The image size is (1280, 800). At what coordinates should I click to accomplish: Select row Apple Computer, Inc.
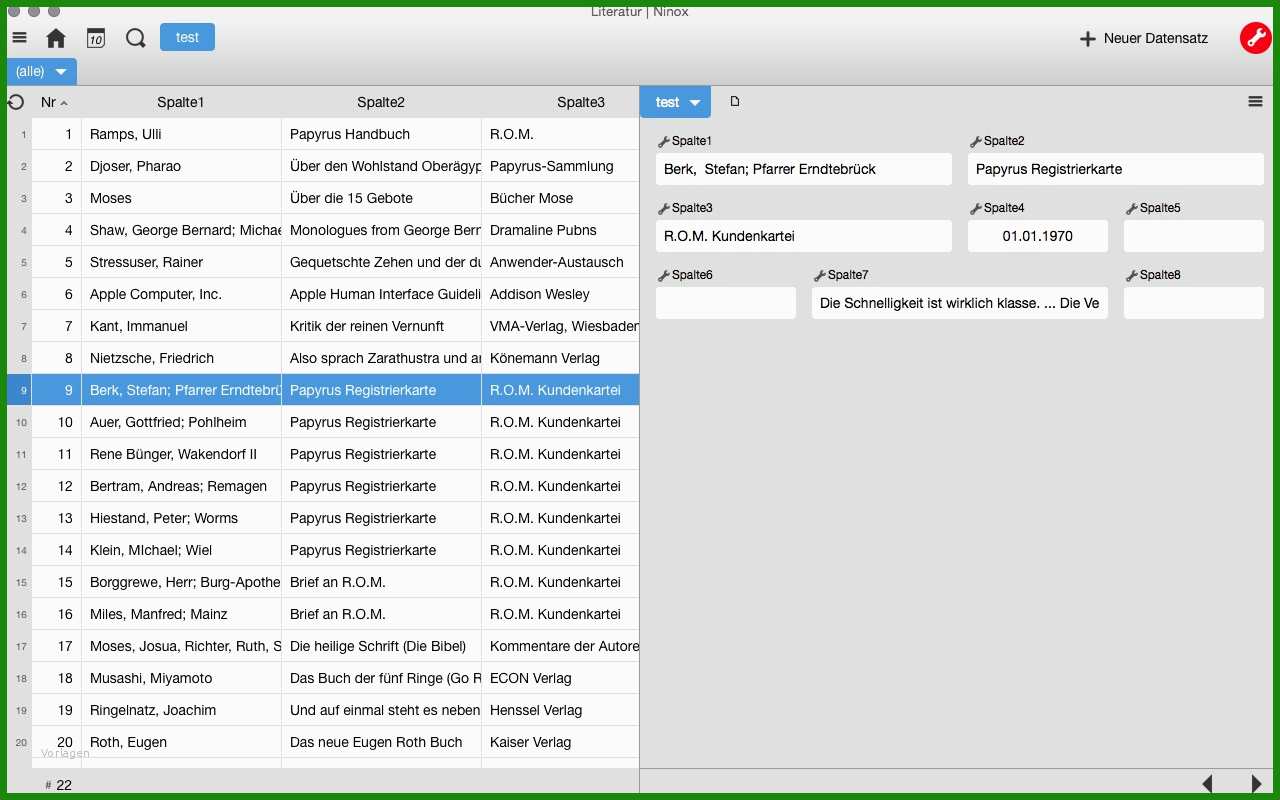coord(323,294)
